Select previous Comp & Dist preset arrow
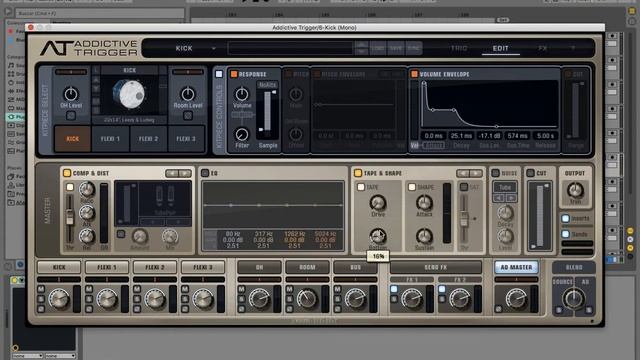This screenshot has width=640, height=360. [x=172, y=173]
